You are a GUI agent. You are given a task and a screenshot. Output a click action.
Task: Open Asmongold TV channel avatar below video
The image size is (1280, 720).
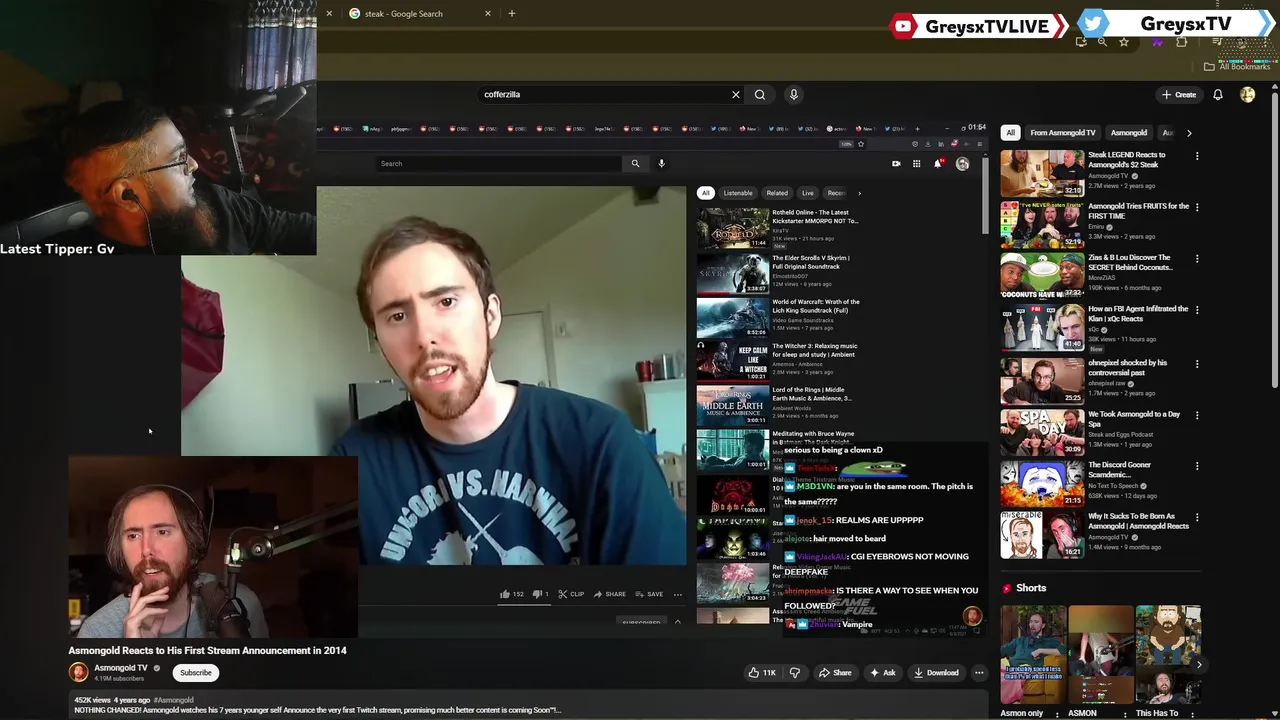[x=78, y=672]
